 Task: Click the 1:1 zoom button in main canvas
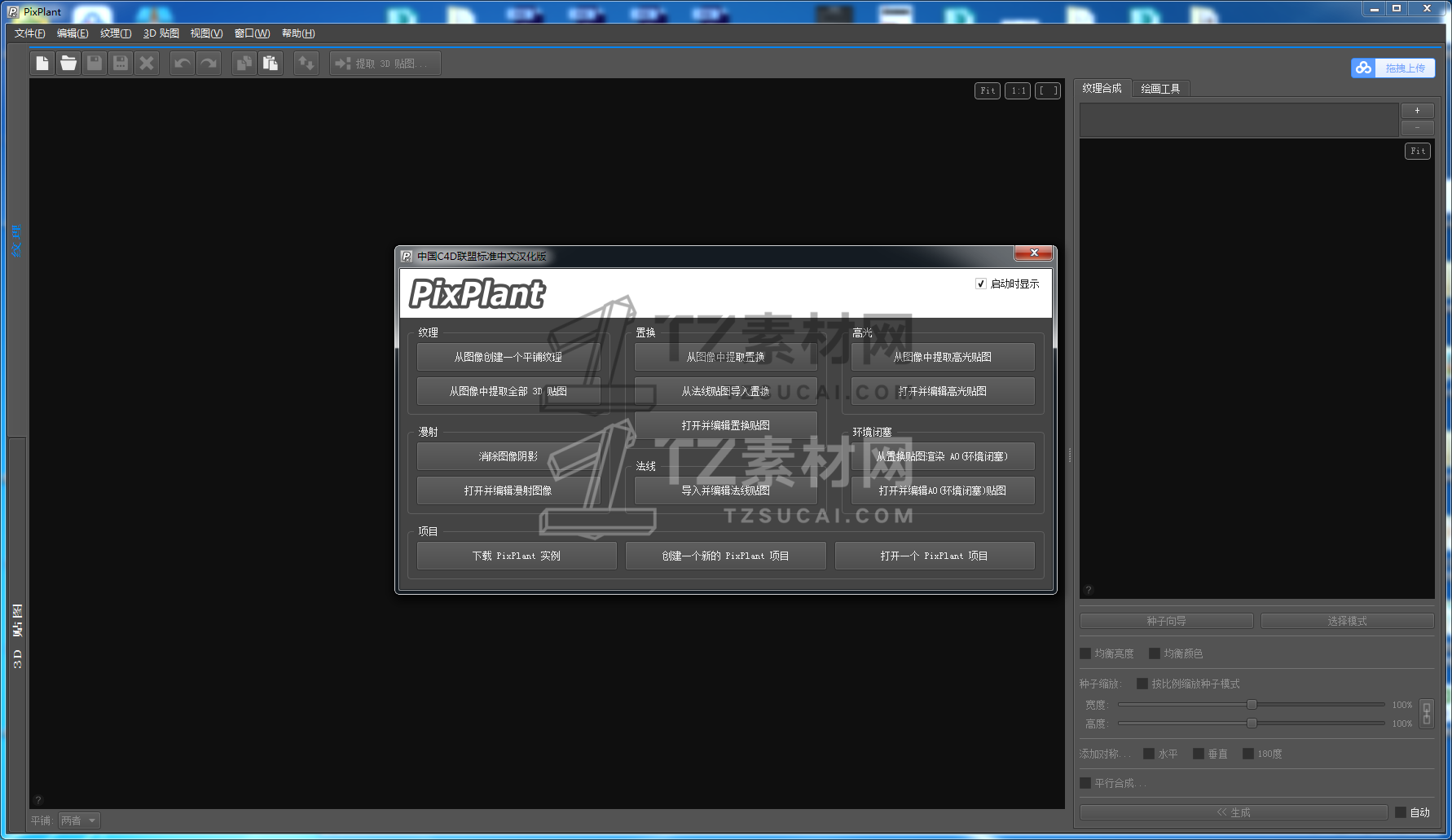tap(1018, 90)
